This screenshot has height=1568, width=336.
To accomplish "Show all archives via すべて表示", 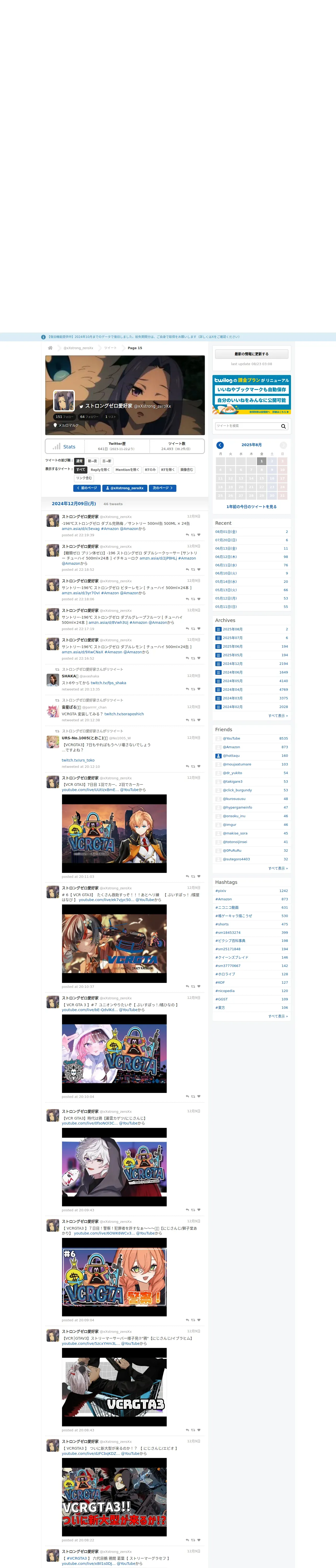I will pos(278,716).
